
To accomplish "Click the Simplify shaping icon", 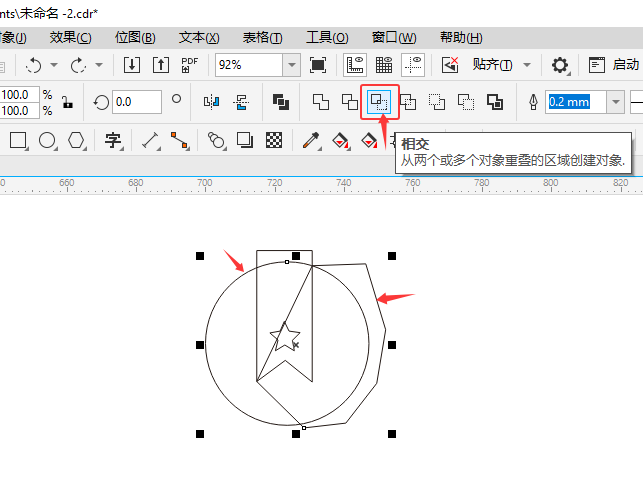I will tap(408, 102).
